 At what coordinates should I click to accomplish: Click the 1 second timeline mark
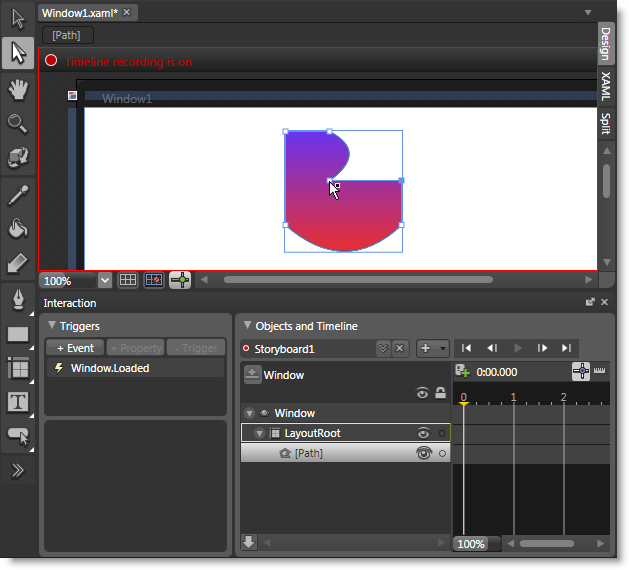click(513, 398)
